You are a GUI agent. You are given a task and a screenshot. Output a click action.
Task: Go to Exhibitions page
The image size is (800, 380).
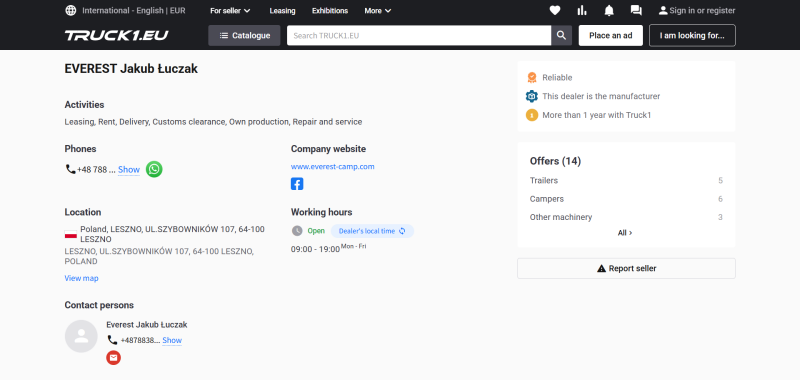point(330,11)
